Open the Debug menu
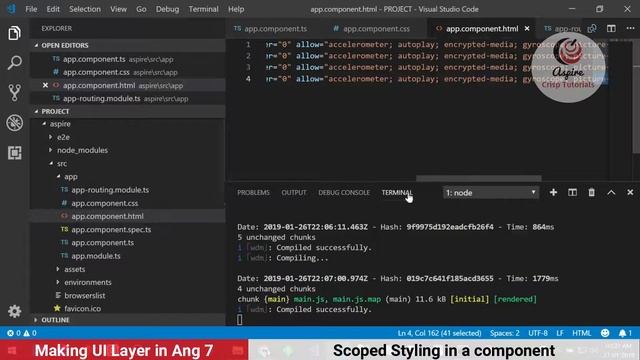This screenshot has height=360, width=640. pos(167,9)
